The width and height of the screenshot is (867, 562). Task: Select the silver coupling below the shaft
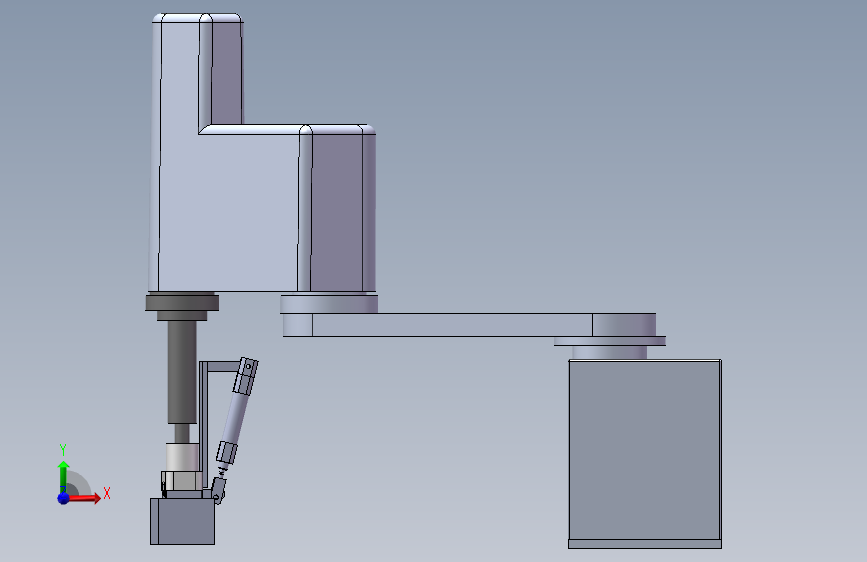point(182,457)
